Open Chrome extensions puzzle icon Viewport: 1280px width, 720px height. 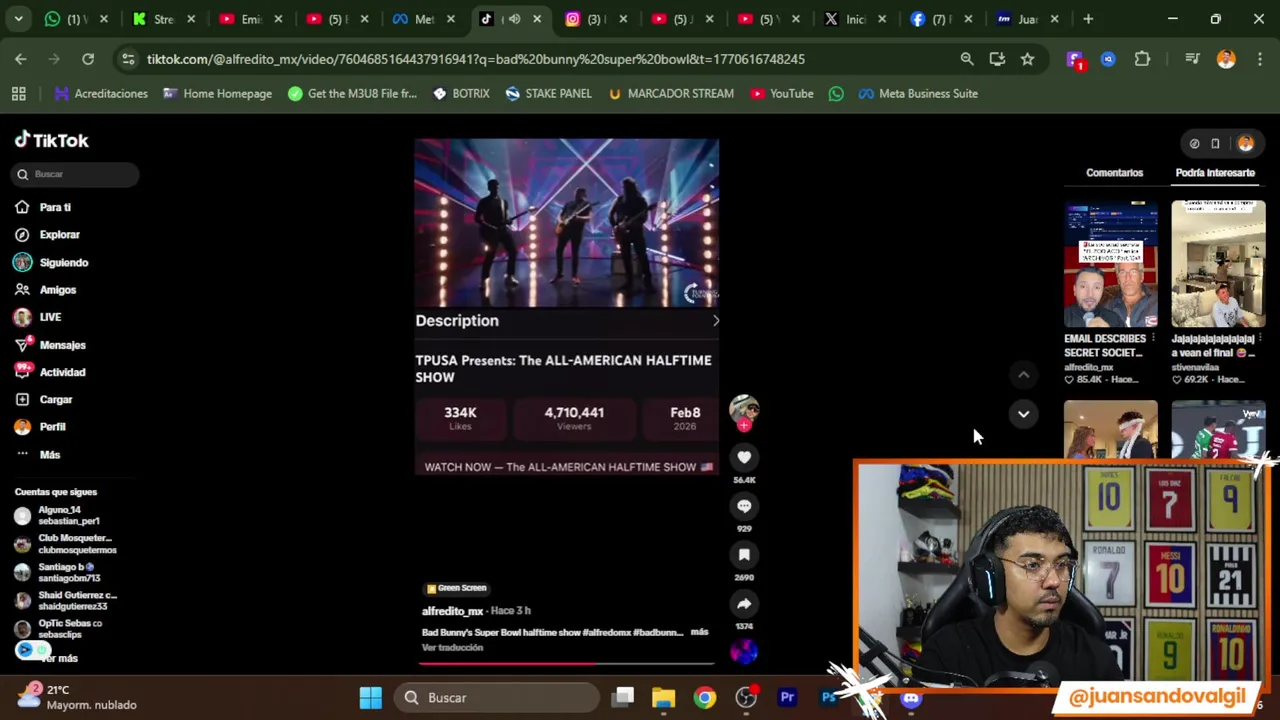(x=1142, y=59)
